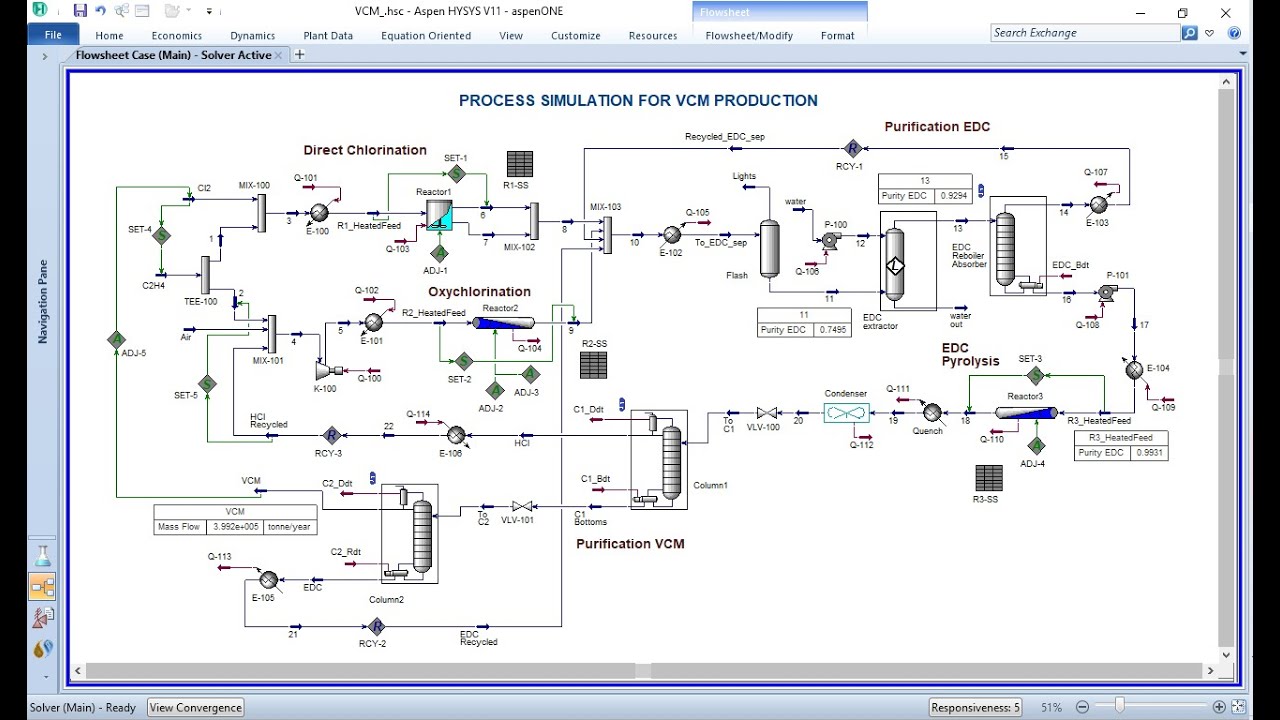Click the Search Exchange input field
The height and width of the screenshot is (720, 1280).
tap(1085, 33)
